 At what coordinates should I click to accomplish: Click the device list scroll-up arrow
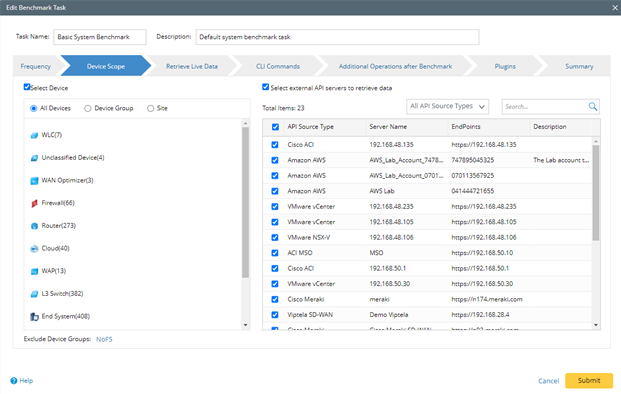(246, 123)
